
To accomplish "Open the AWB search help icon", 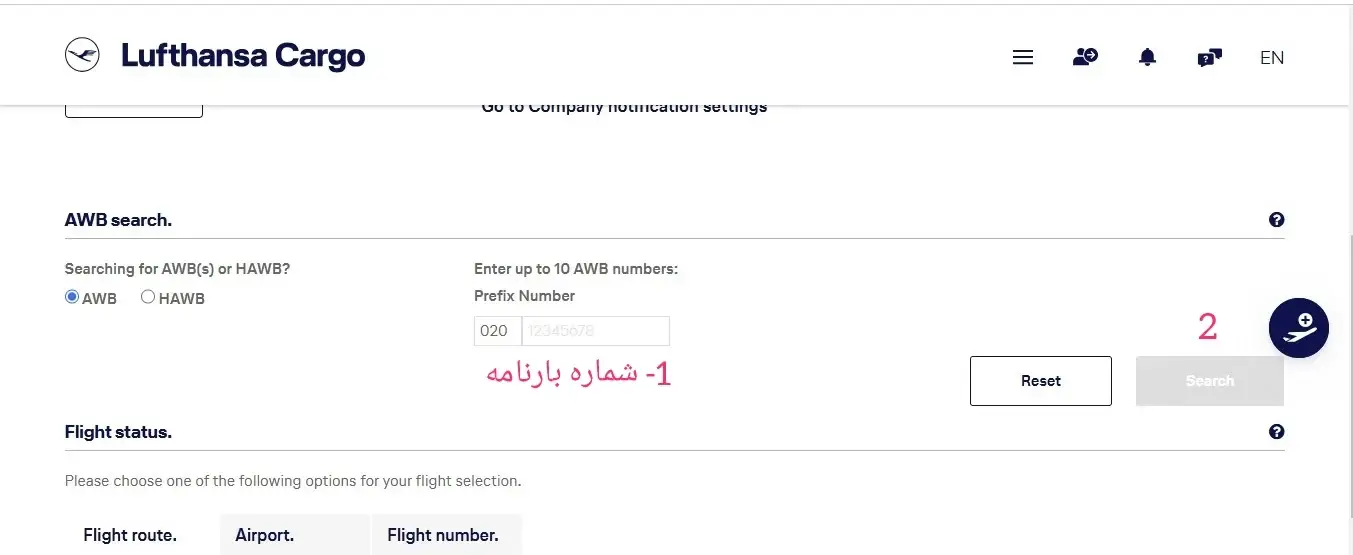I will (1276, 220).
